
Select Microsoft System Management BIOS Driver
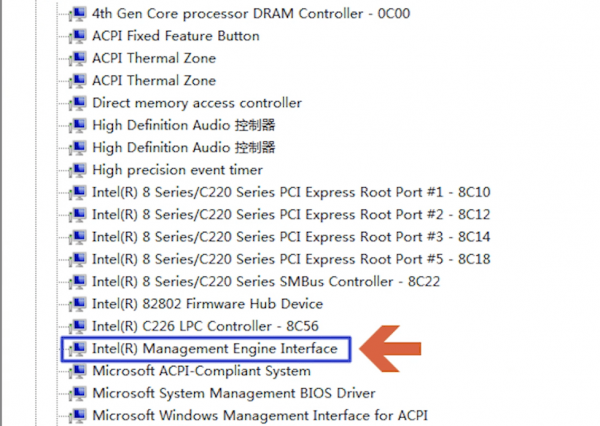(x=234, y=393)
